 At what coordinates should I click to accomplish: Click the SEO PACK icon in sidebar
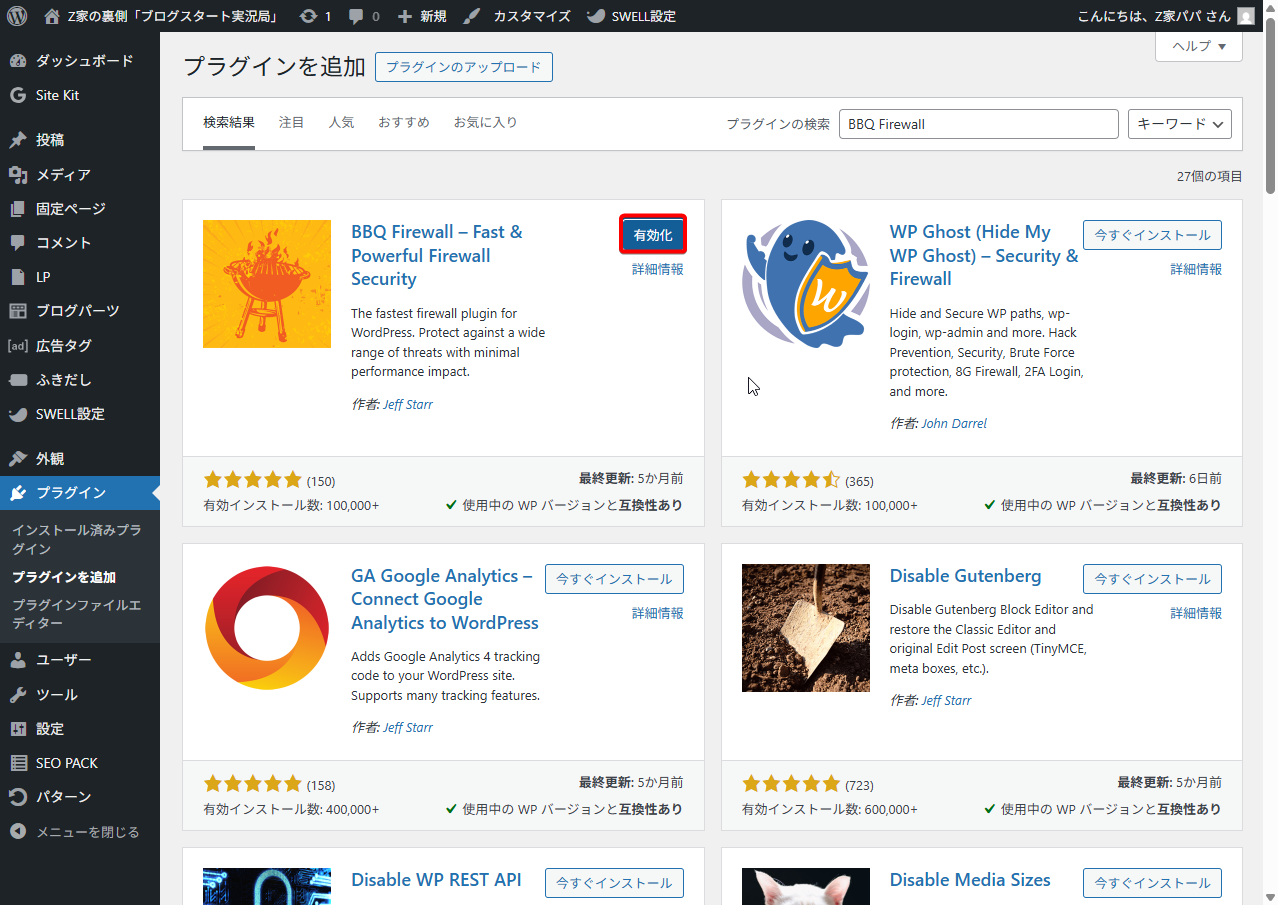(x=18, y=763)
